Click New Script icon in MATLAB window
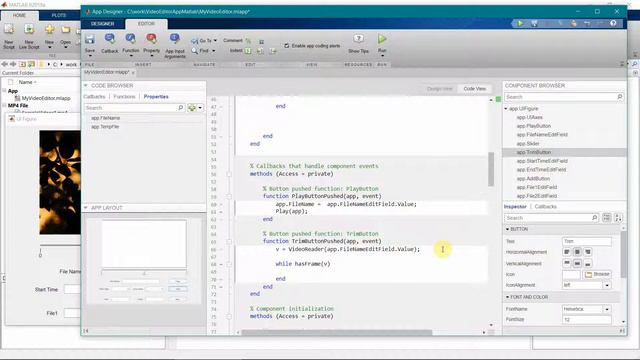The image size is (640, 360). [9, 29]
